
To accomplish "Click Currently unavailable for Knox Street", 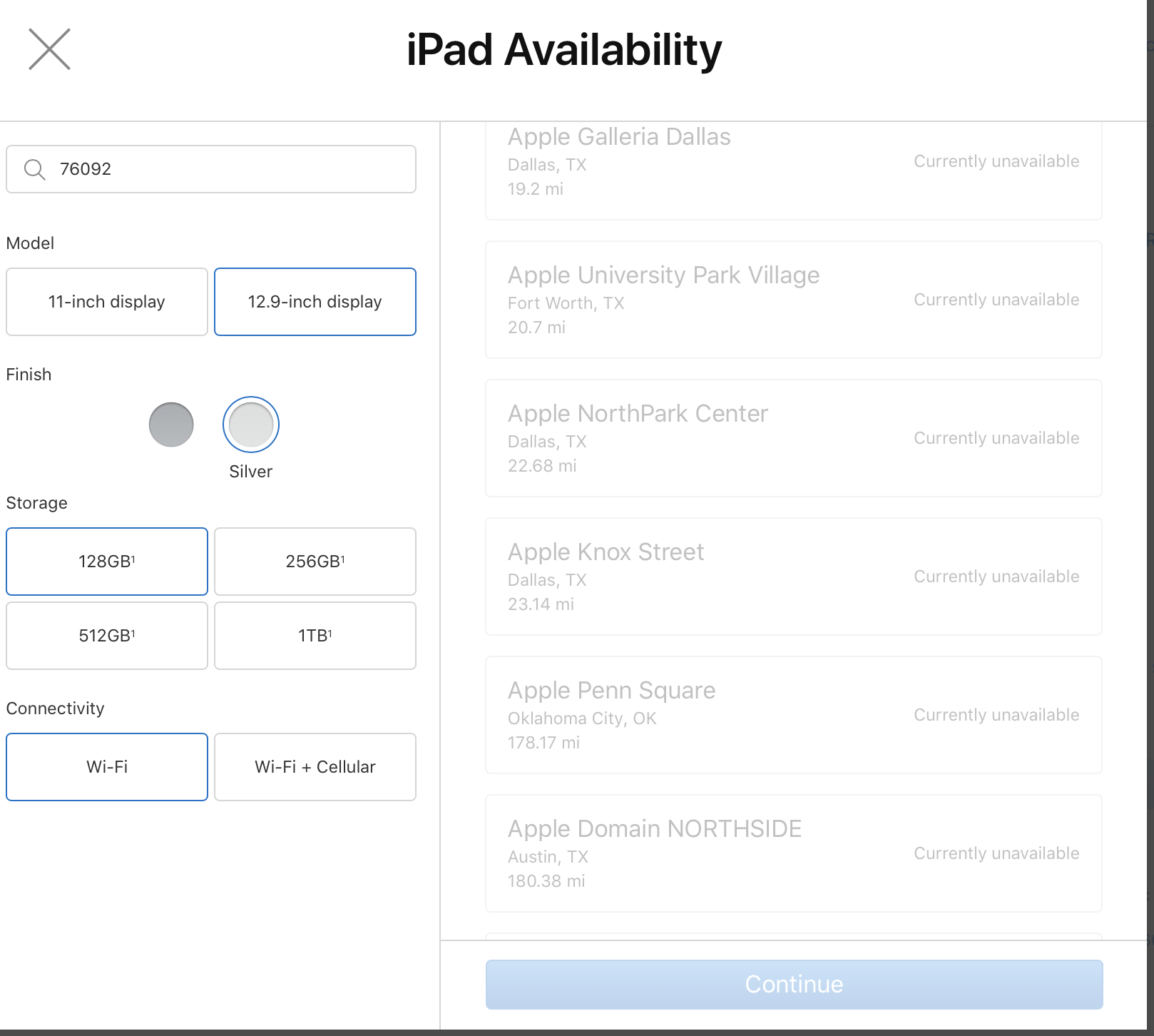I will pyautogui.click(x=996, y=577).
